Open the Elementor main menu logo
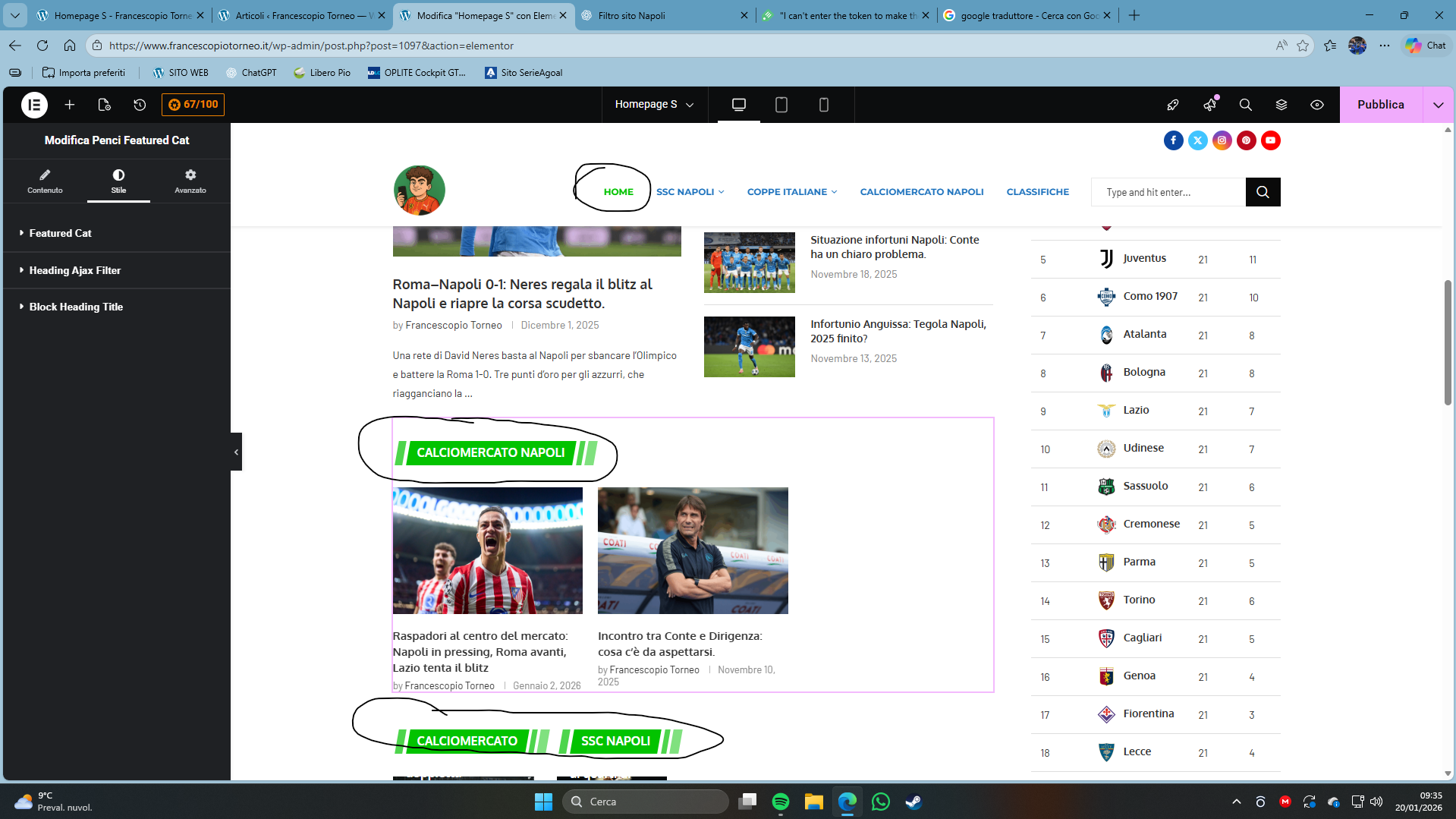The height and width of the screenshot is (819, 1456). (x=34, y=105)
